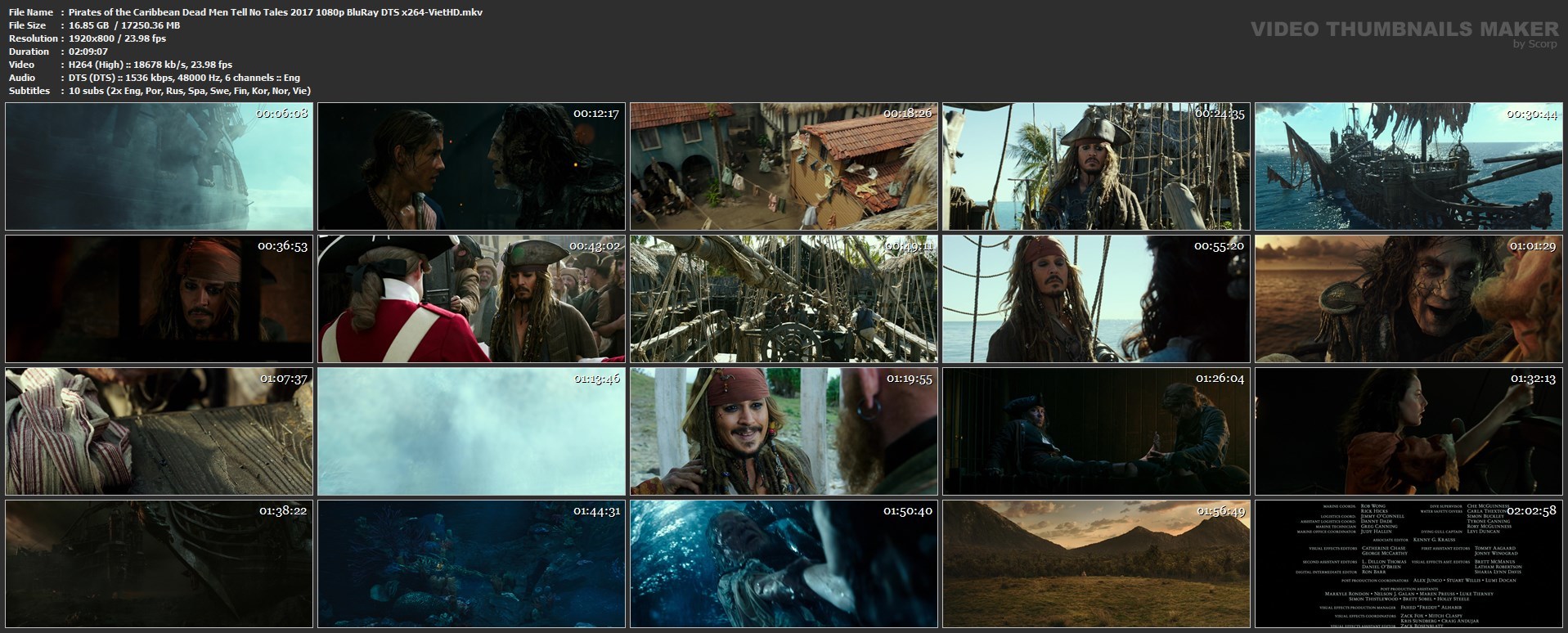
Task: Open the thumbnail stamped 00:06:08
Action: point(159,167)
